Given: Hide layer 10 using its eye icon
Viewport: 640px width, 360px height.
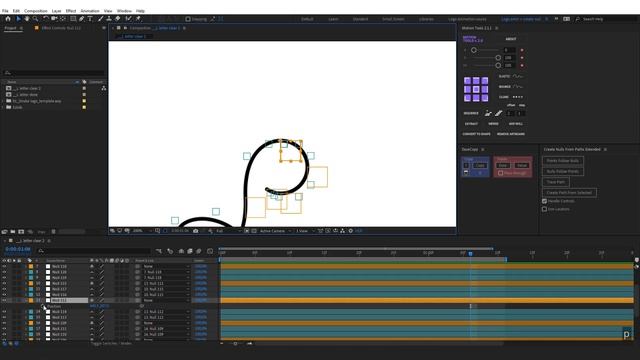Looking at the screenshot, I should pyautogui.click(x=4, y=283).
